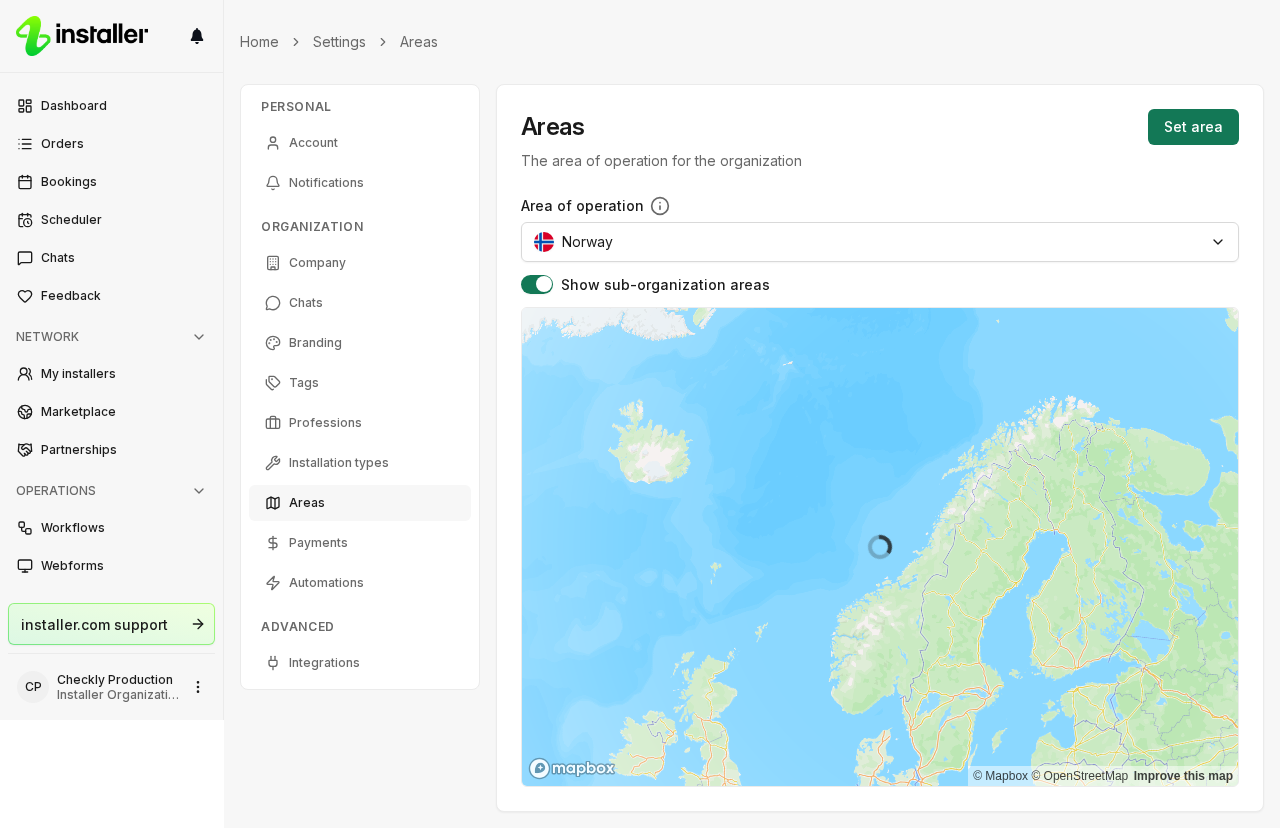Click the notification bell icon
The image size is (1280, 828).
pos(197,36)
